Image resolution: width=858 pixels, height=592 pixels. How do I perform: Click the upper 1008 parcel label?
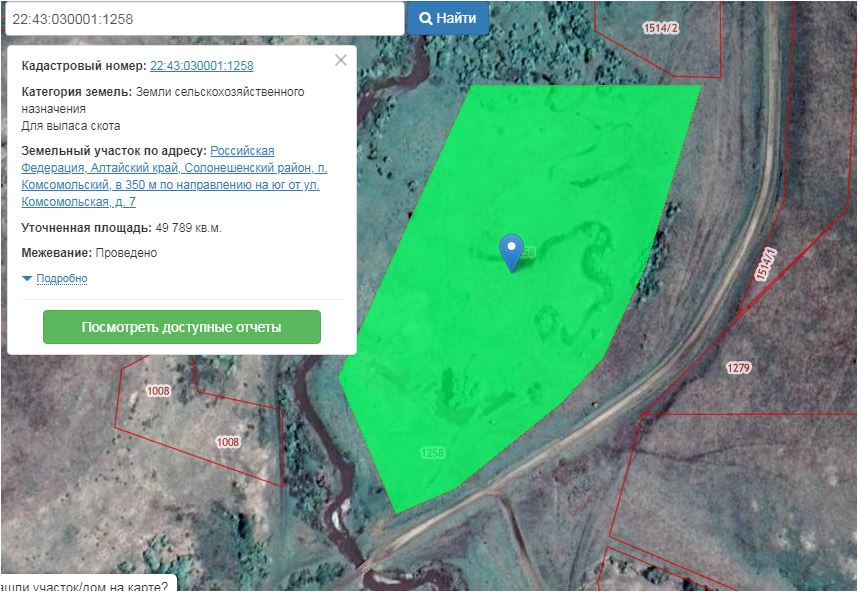158,390
